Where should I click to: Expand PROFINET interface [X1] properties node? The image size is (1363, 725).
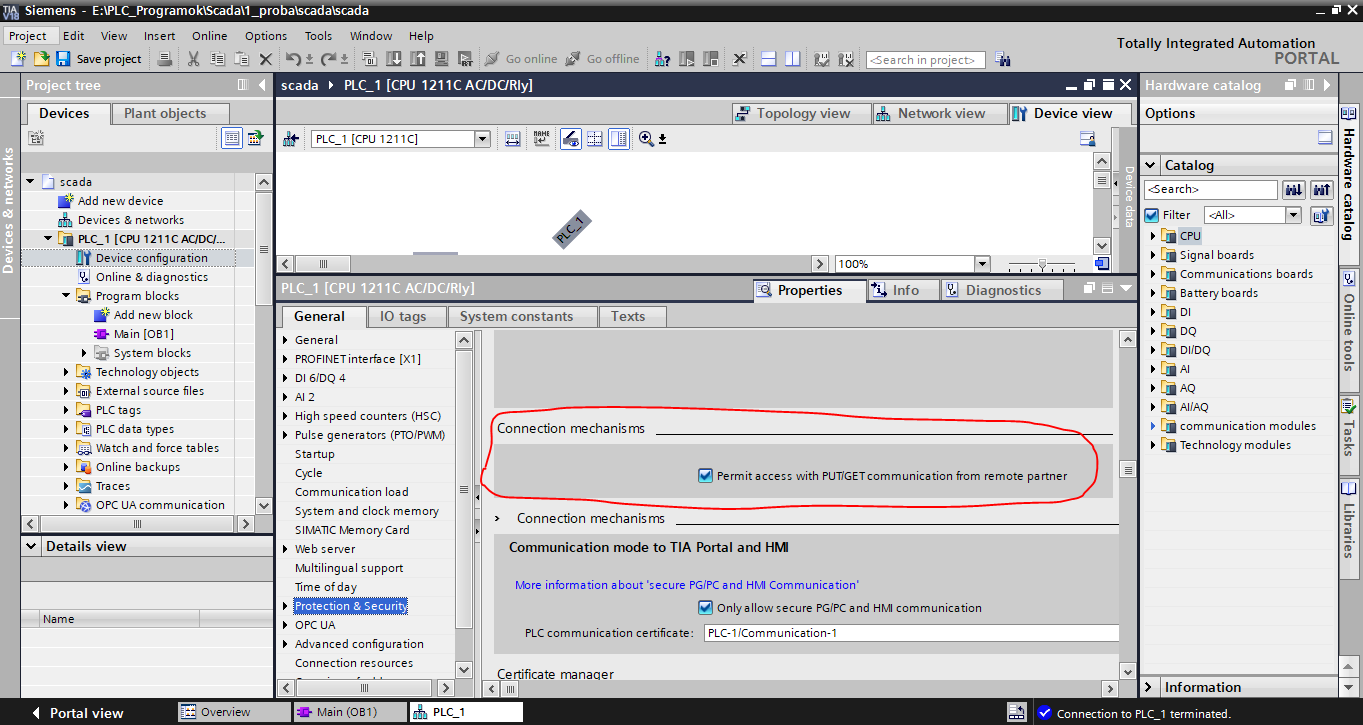pyautogui.click(x=286, y=359)
